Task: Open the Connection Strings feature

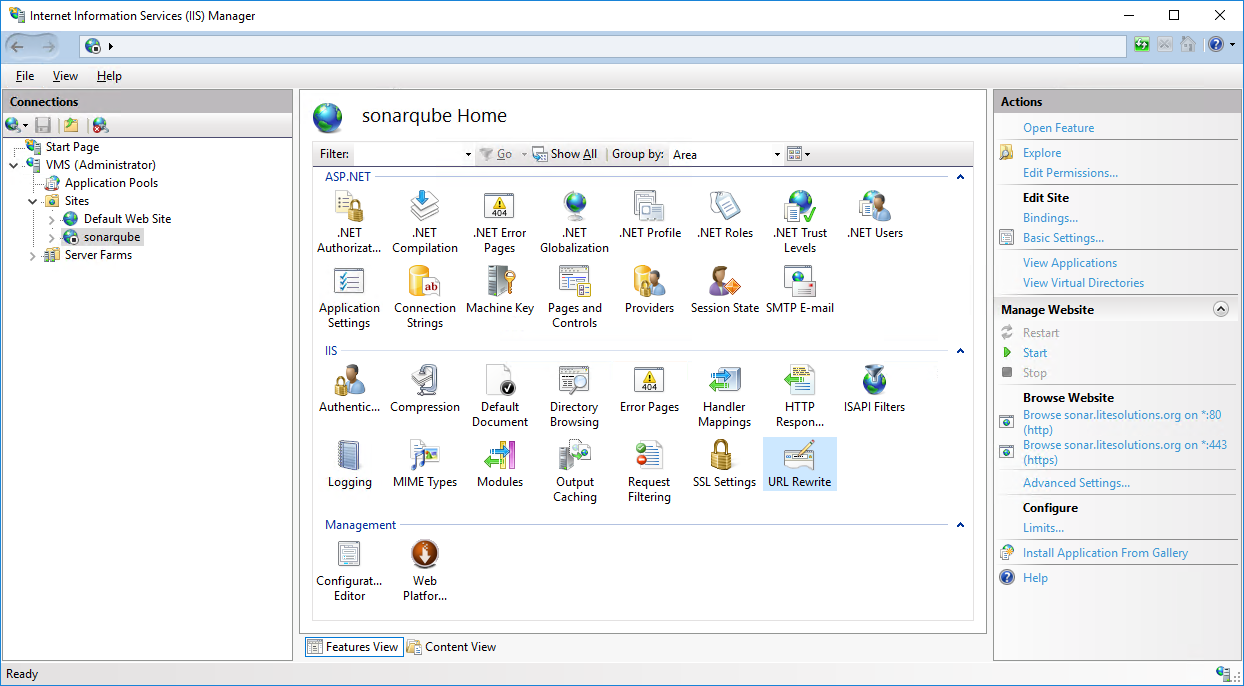Action: tap(425, 296)
